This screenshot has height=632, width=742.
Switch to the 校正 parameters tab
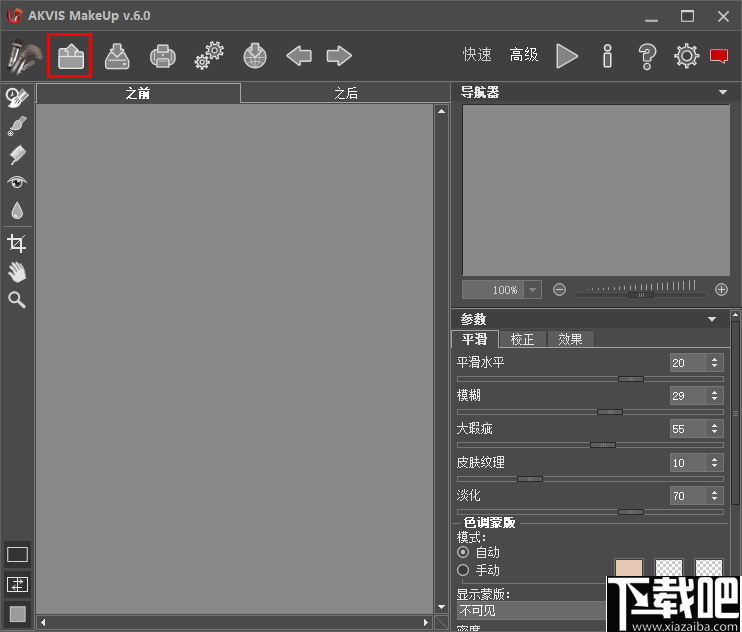[x=522, y=339]
